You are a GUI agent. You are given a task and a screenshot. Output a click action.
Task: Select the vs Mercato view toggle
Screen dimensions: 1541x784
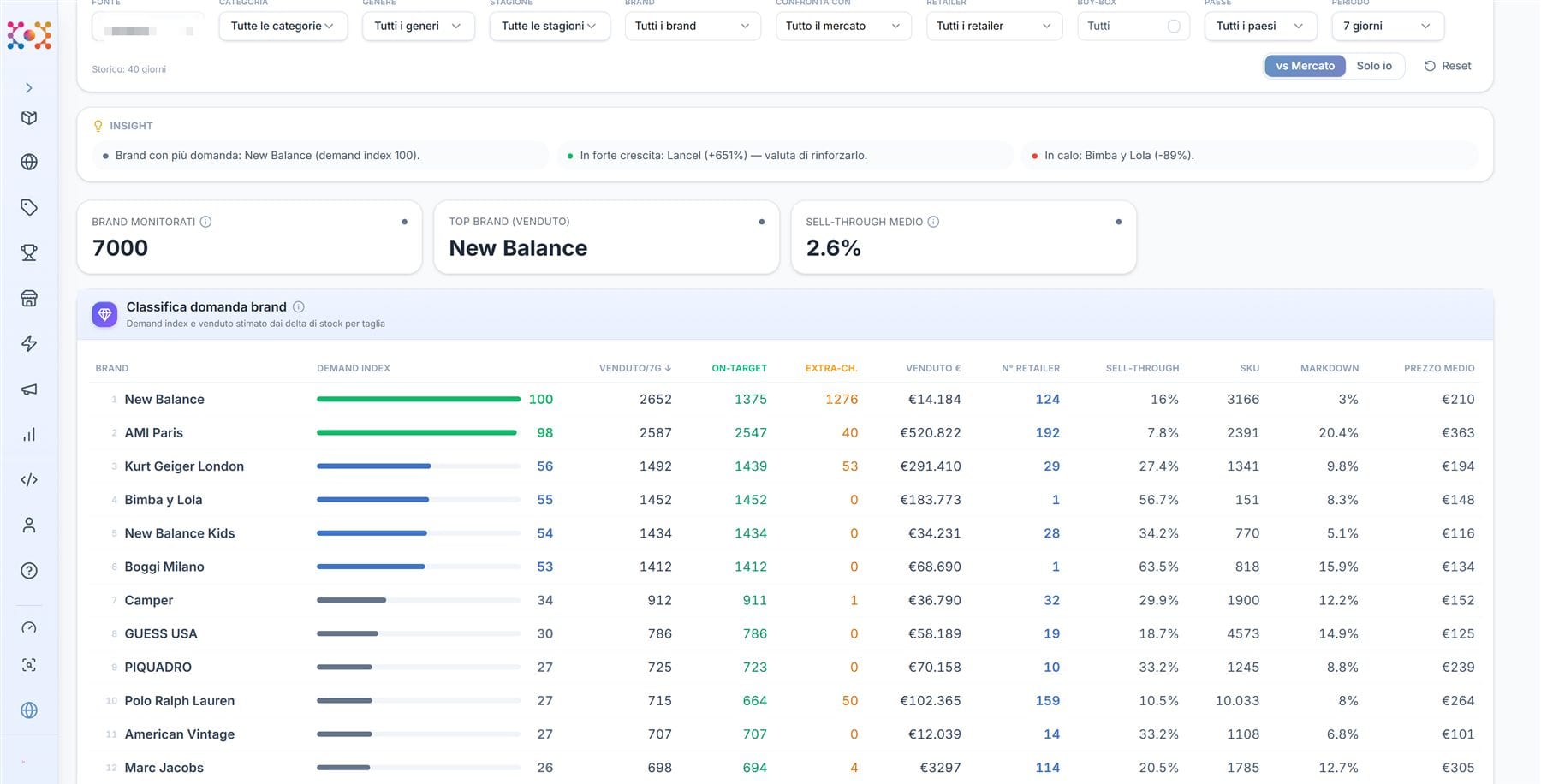point(1305,66)
